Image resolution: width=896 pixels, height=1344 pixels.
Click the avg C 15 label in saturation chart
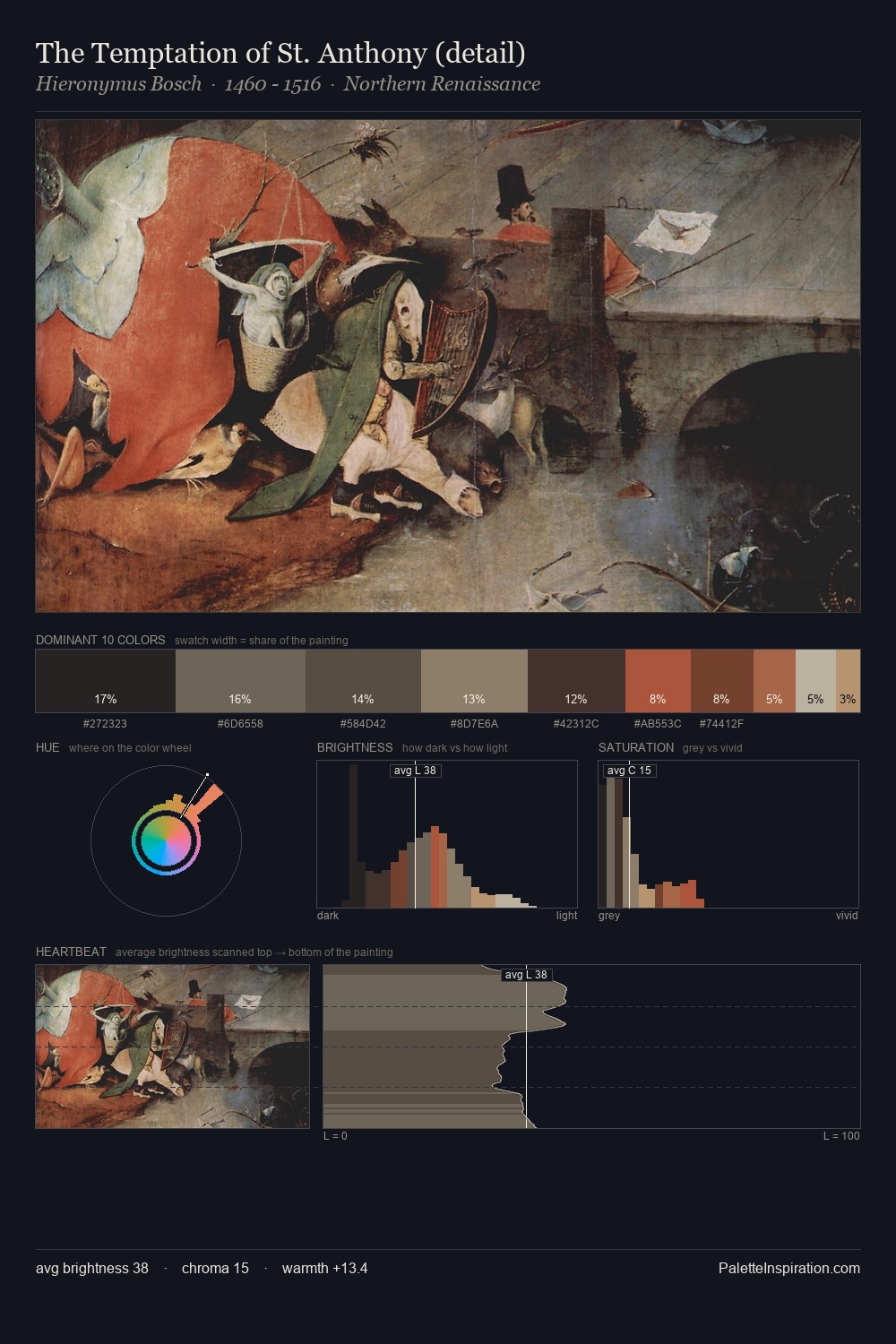(629, 771)
